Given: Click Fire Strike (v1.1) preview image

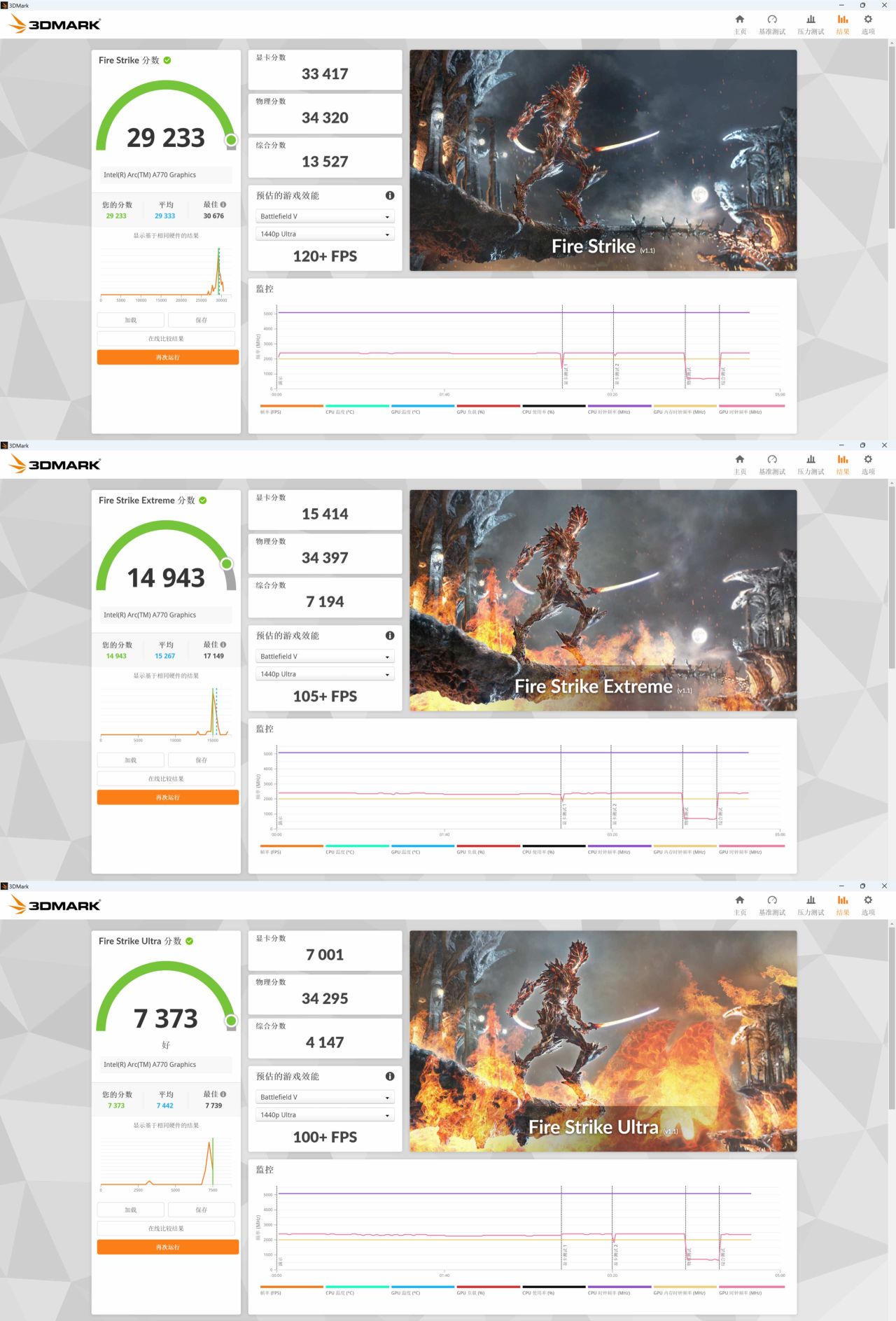Looking at the screenshot, I should pyautogui.click(x=603, y=160).
